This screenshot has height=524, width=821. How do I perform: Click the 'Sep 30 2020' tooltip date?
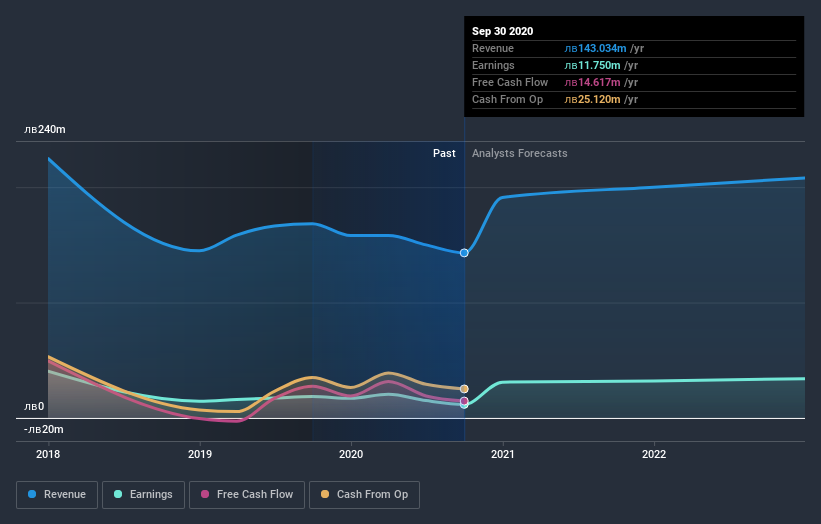coord(503,31)
